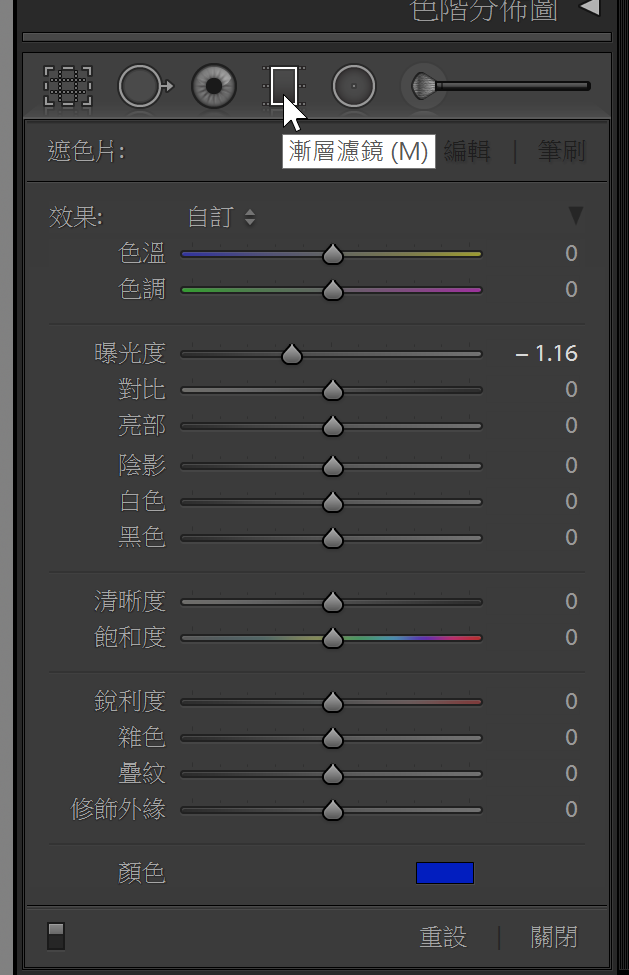Switch the mask mode to 編輯

point(467,152)
